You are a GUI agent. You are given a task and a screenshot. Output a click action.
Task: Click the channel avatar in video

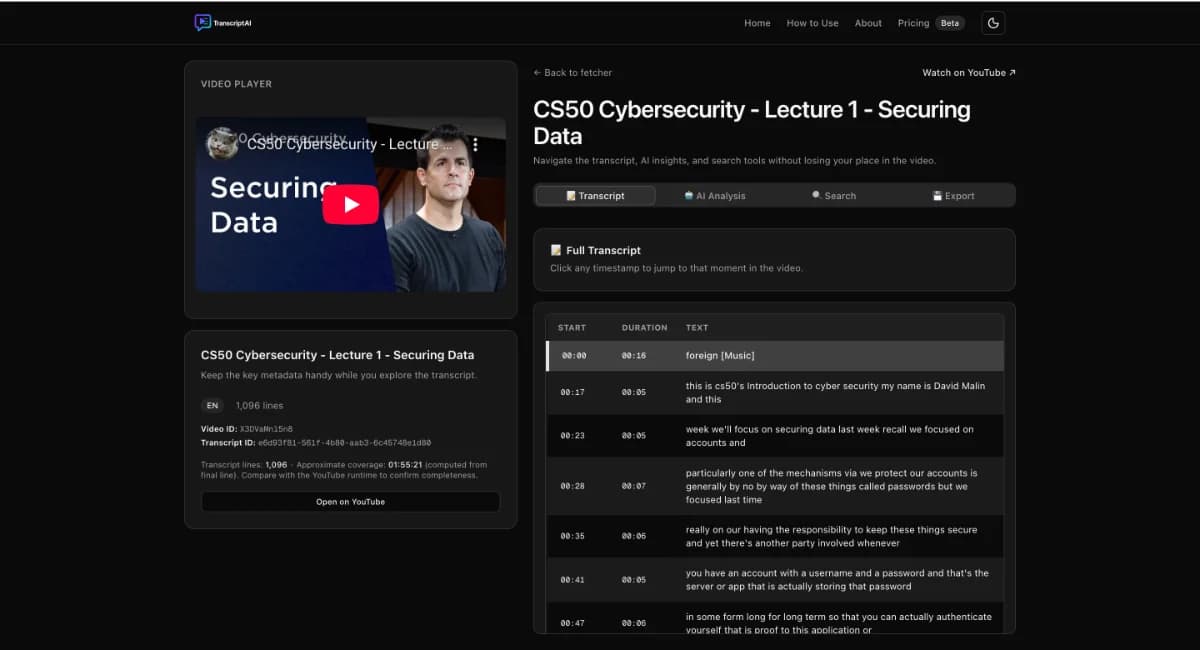[222, 144]
